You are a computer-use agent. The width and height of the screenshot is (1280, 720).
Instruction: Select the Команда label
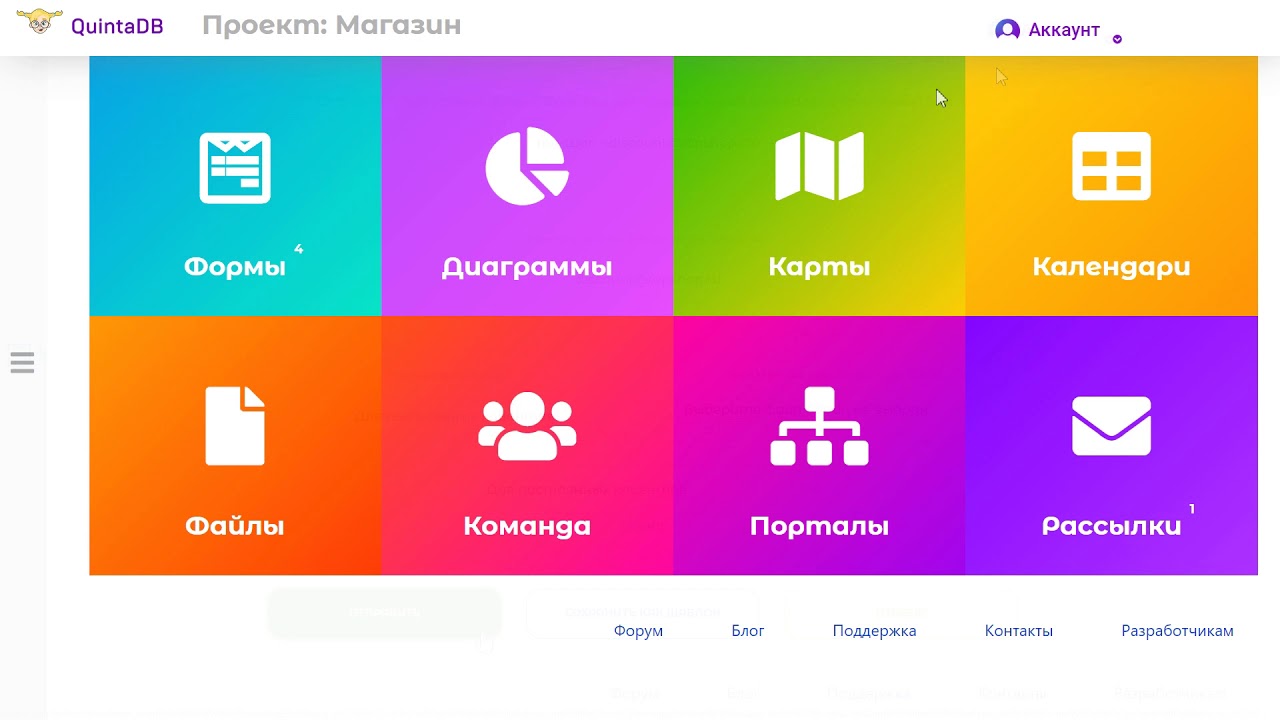527,526
